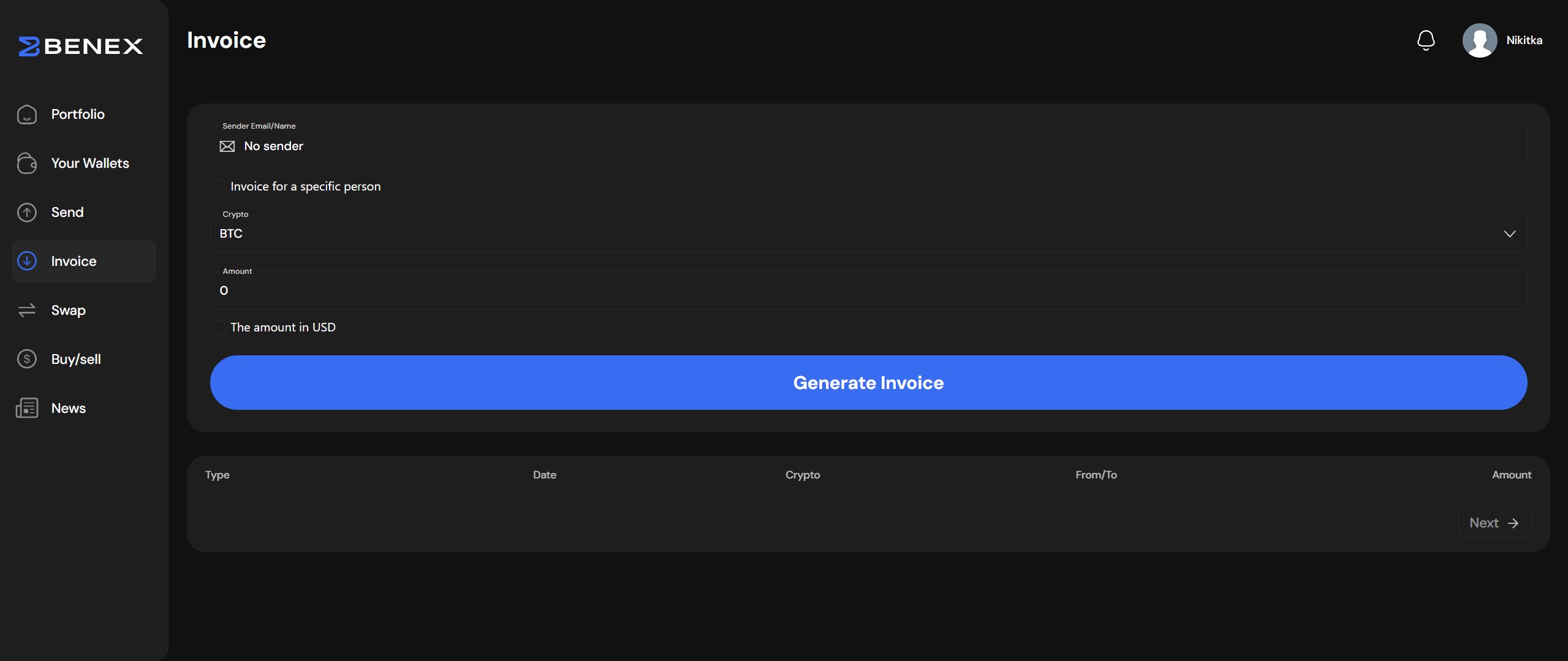1568x661 pixels.
Task: Expand crypto list via chevron arrow
Action: pyautogui.click(x=1510, y=234)
